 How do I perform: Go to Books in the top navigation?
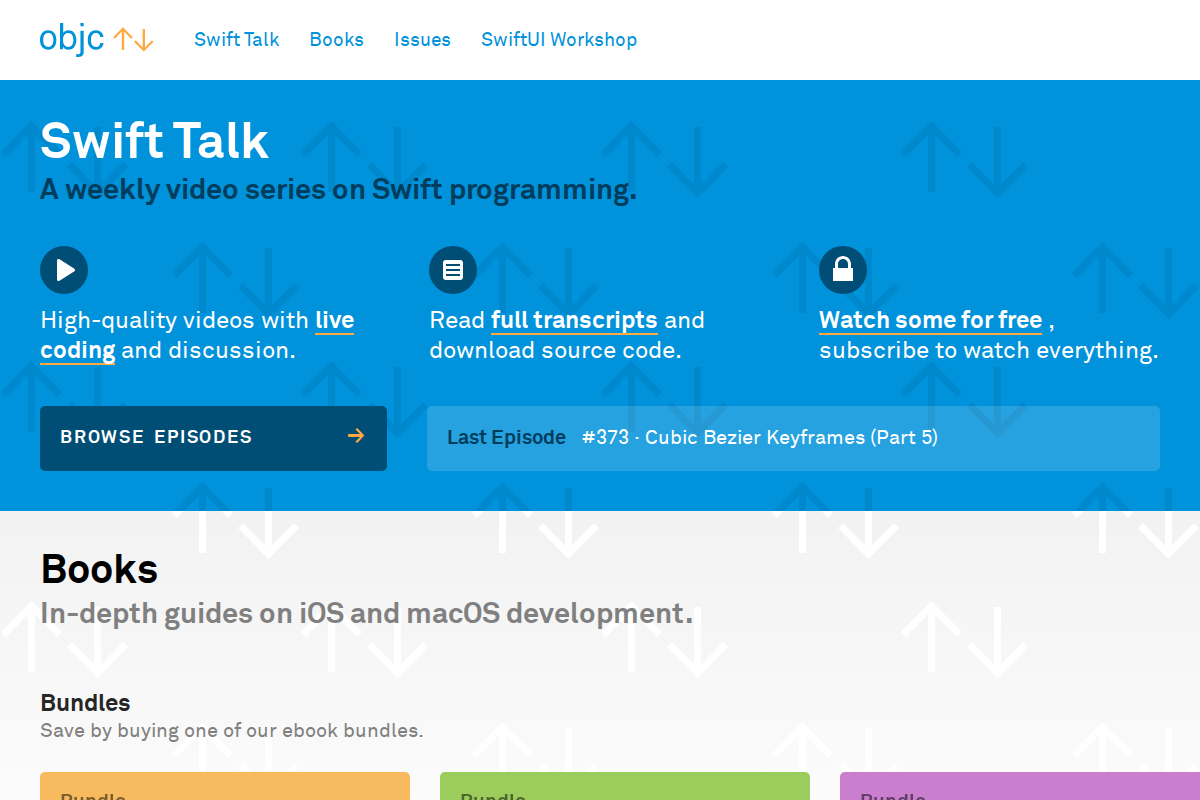click(337, 40)
